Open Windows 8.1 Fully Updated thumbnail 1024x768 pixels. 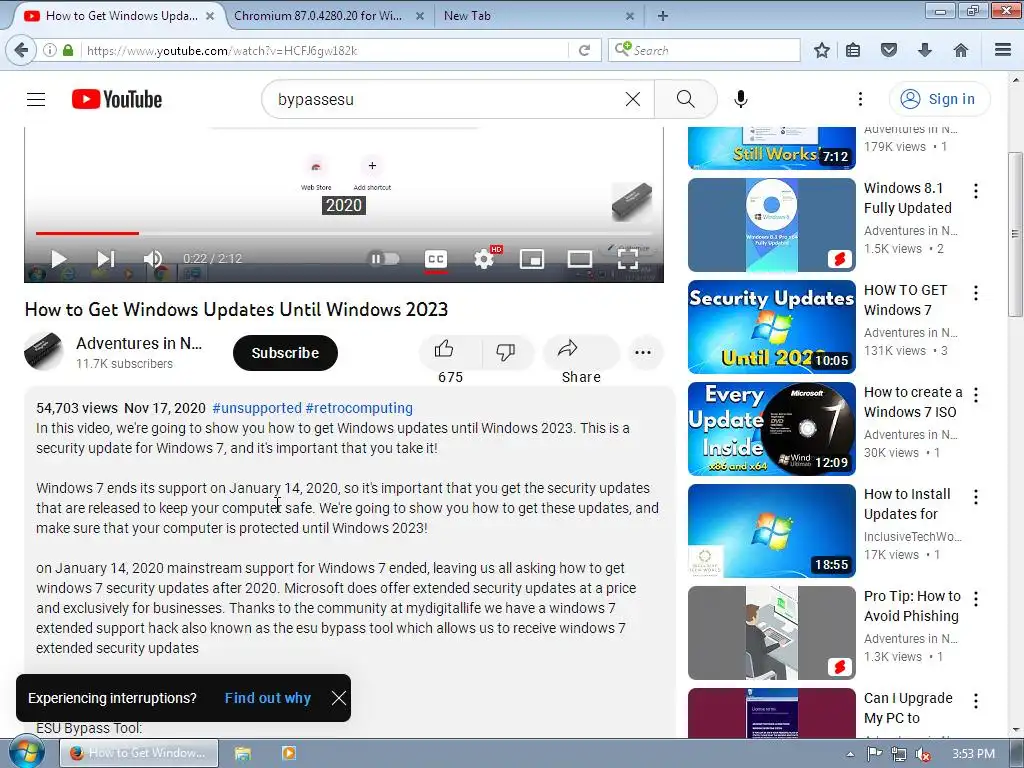(771, 225)
